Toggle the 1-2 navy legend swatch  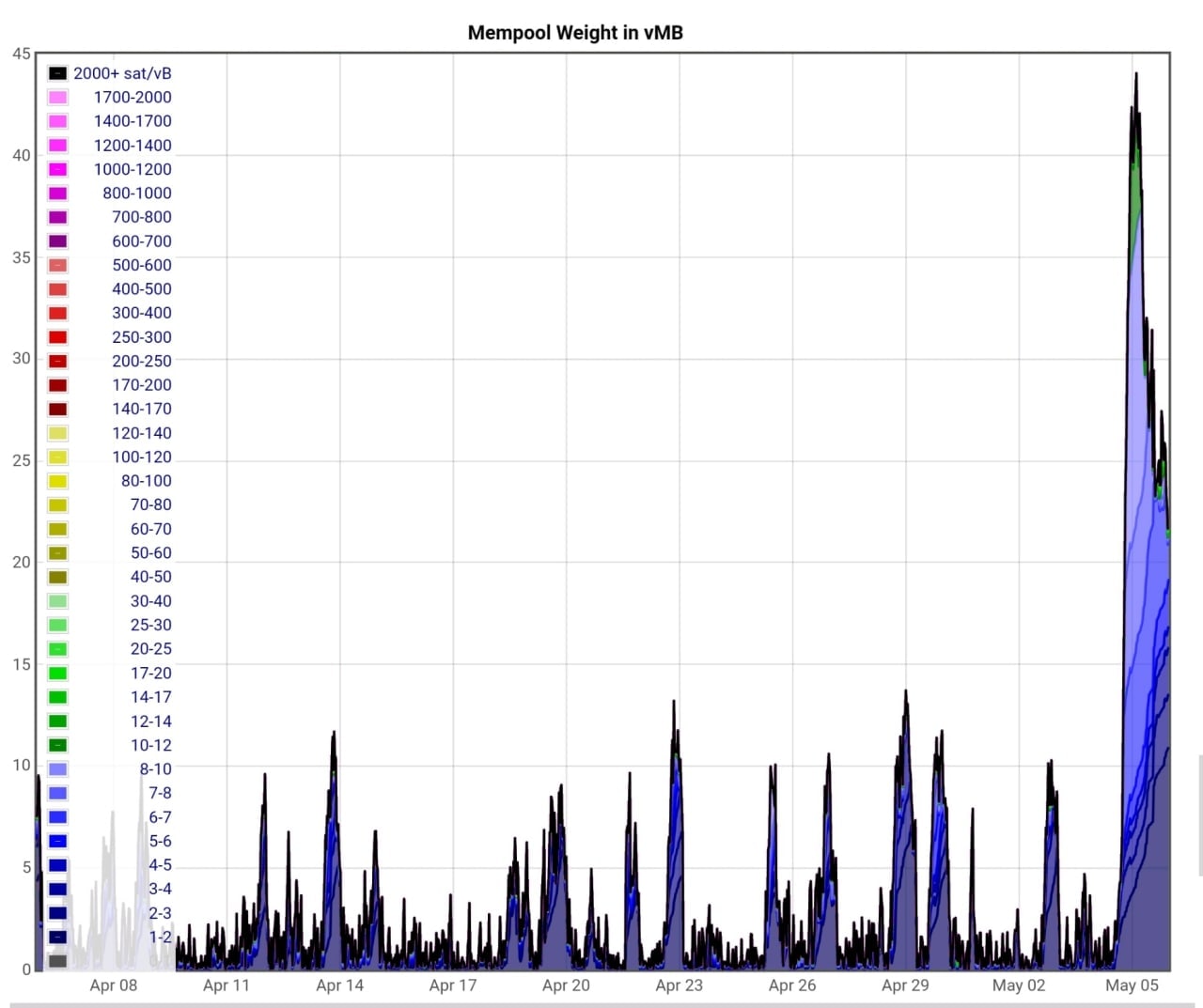tap(57, 937)
